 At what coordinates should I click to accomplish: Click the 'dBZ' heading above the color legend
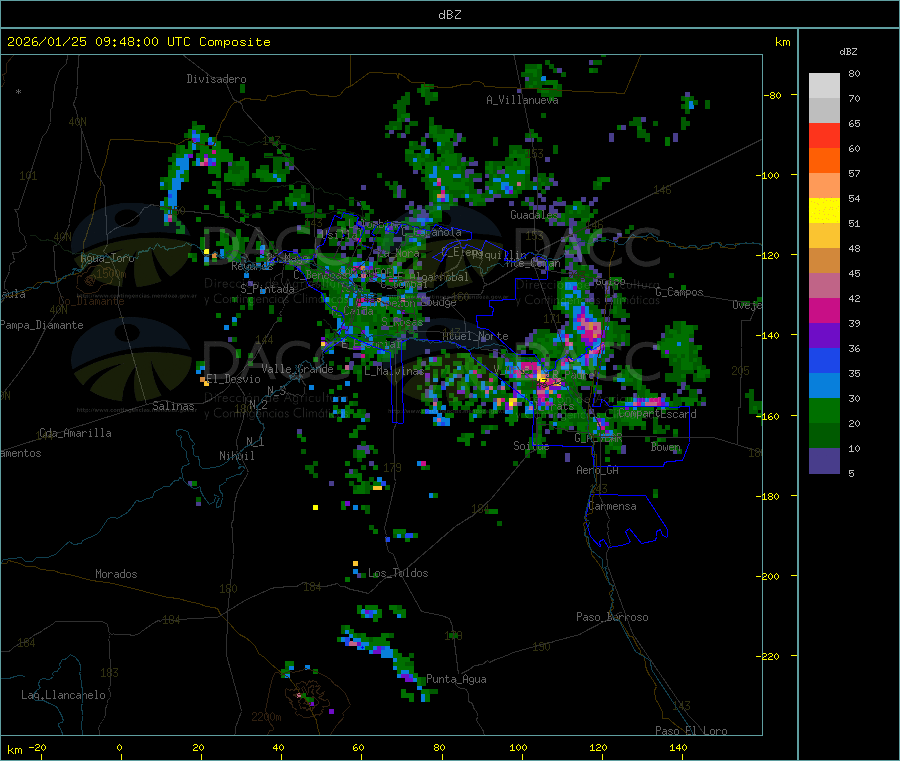[848, 52]
